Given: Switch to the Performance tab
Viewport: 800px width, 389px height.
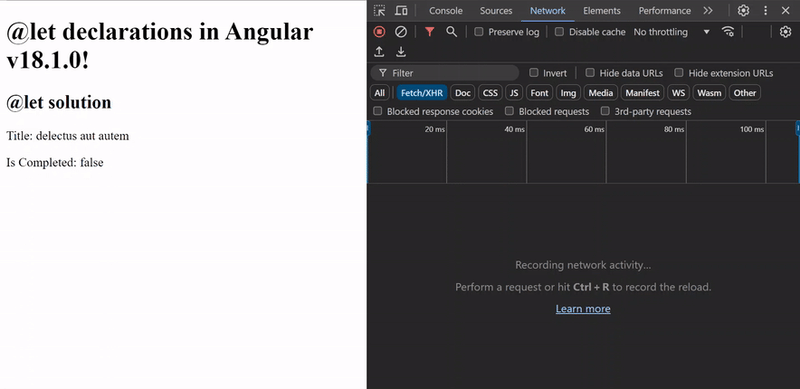Looking at the screenshot, I should click(x=664, y=11).
